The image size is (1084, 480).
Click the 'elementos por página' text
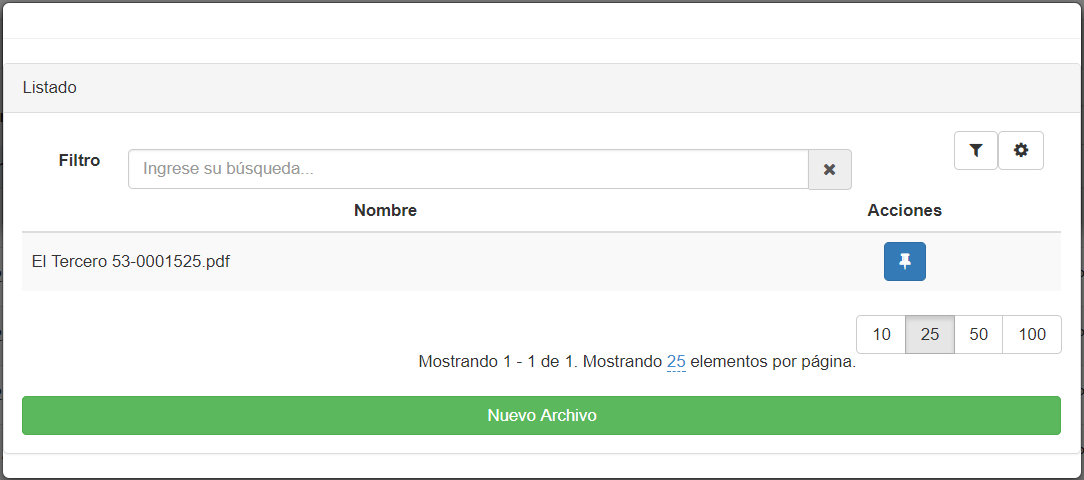coord(773,362)
